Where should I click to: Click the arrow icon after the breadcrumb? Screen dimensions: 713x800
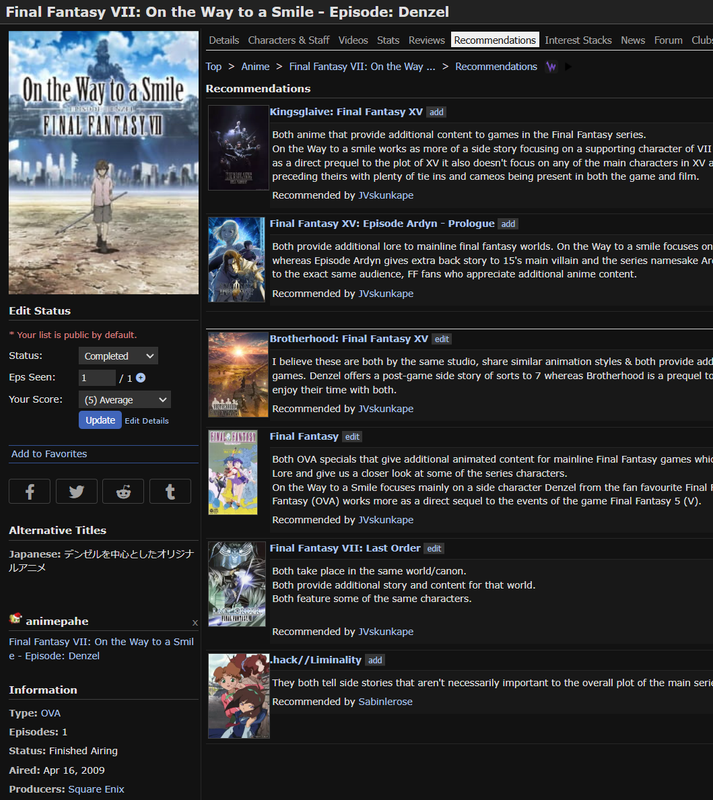tap(568, 67)
